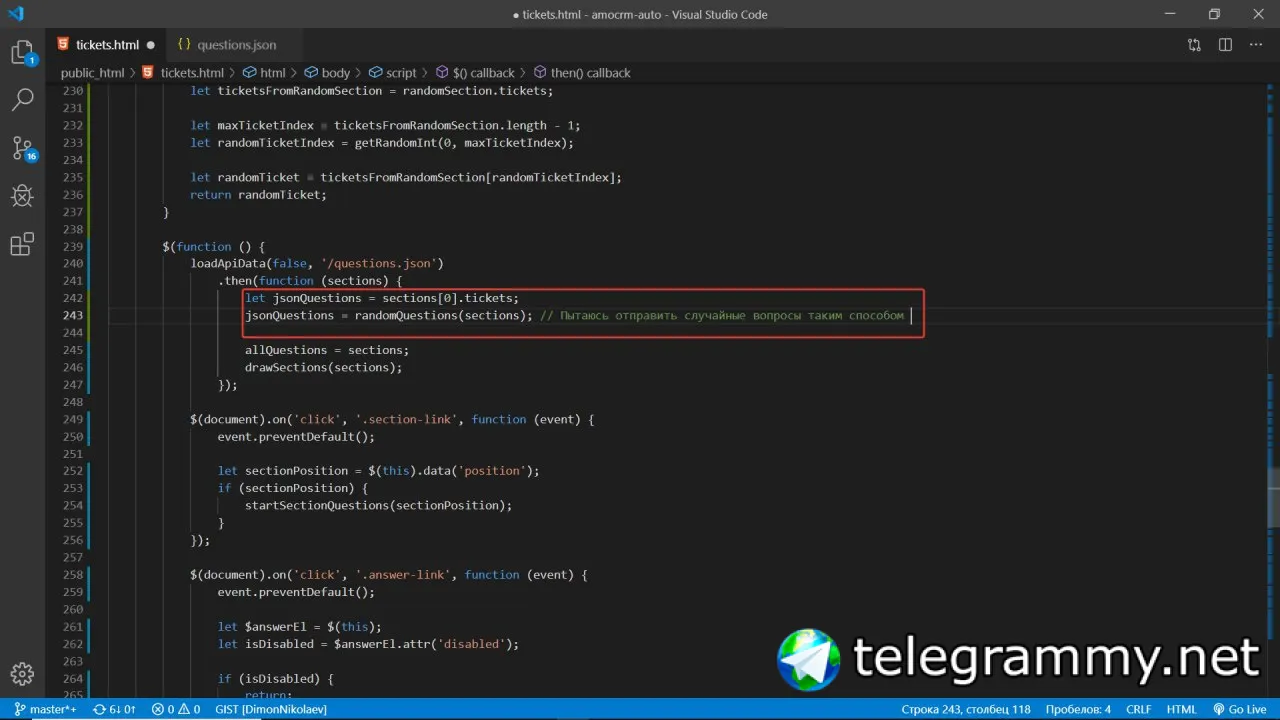Viewport: 1280px width, 720px height.
Task: Change CRLF end of line sequence
Action: [x=1138, y=709]
